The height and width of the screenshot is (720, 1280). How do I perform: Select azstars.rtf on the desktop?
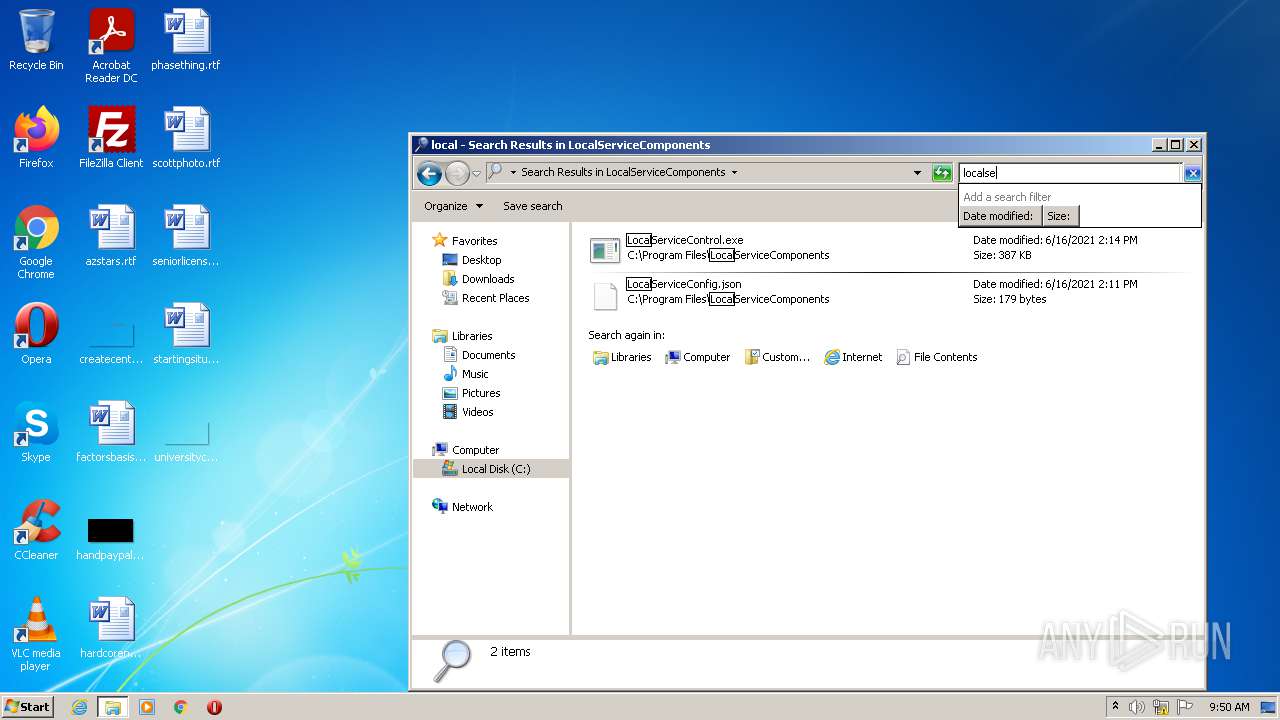[x=111, y=236]
